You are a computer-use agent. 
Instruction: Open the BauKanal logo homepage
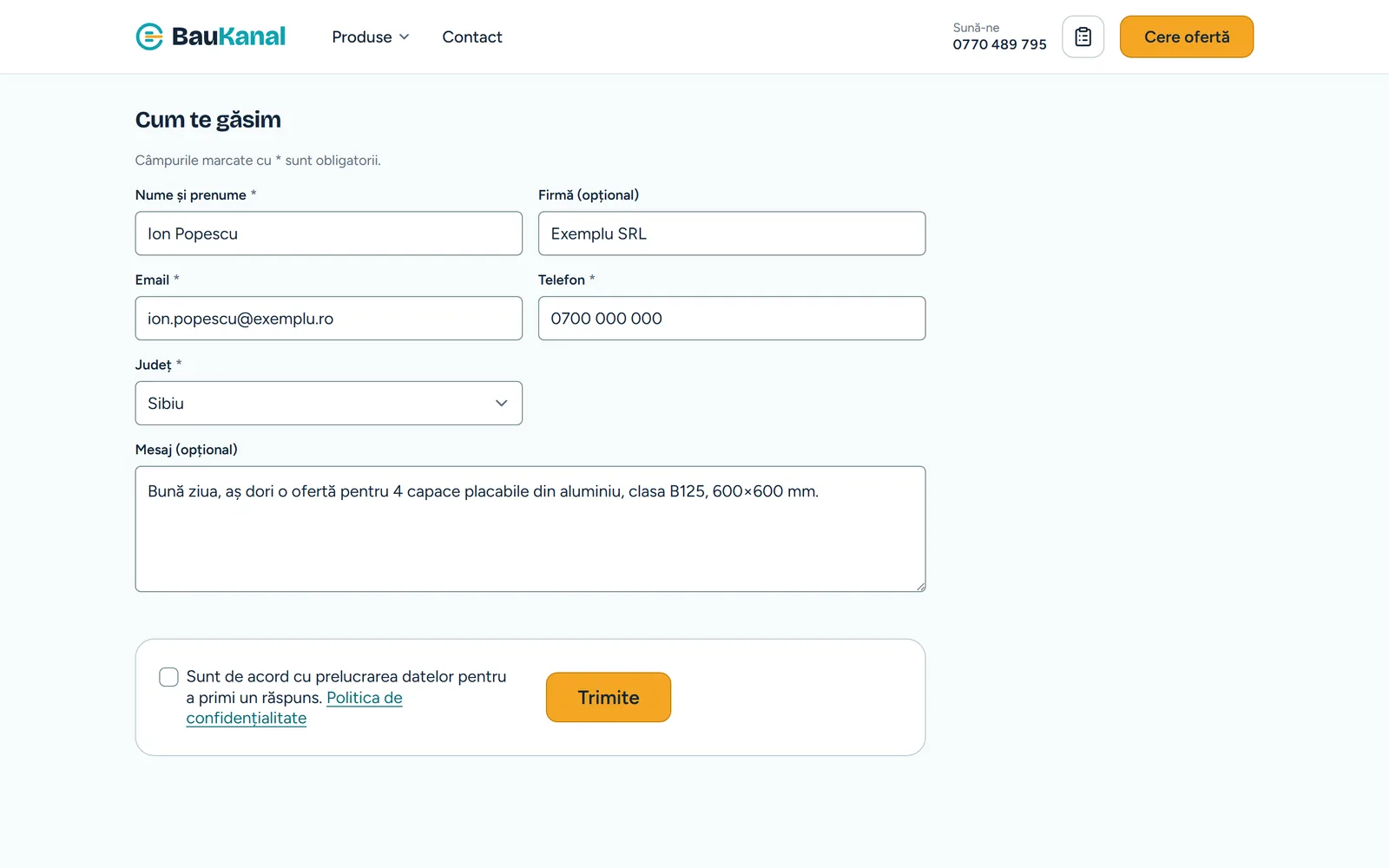point(210,36)
